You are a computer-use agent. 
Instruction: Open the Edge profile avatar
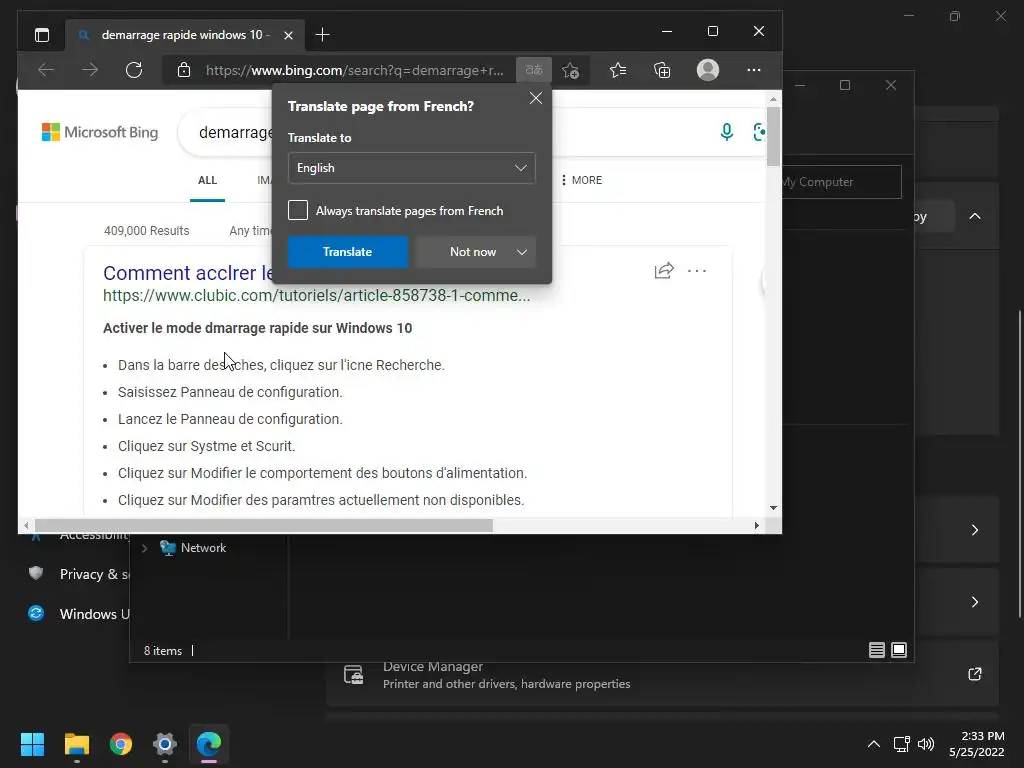[x=708, y=70]
